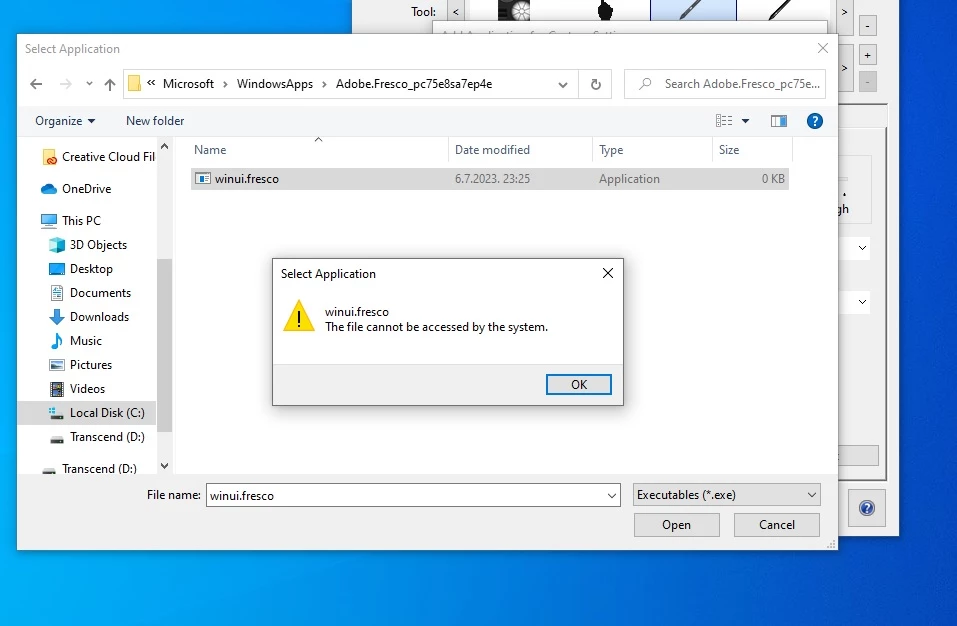957x626 pixels.
Task: Open Downloads in the navigation pane
Action: coord(89,317)
